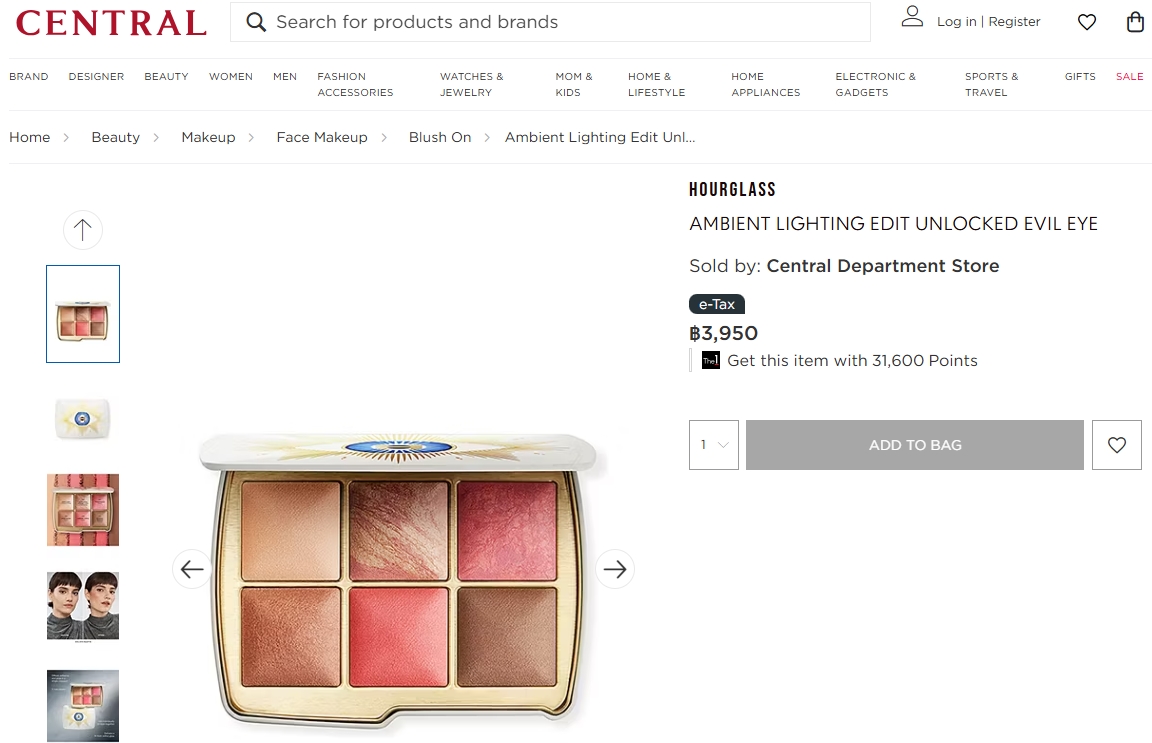Click the account profile icon
The image size is (1152, 743).
pyautogui.click(x=912, y=20)
